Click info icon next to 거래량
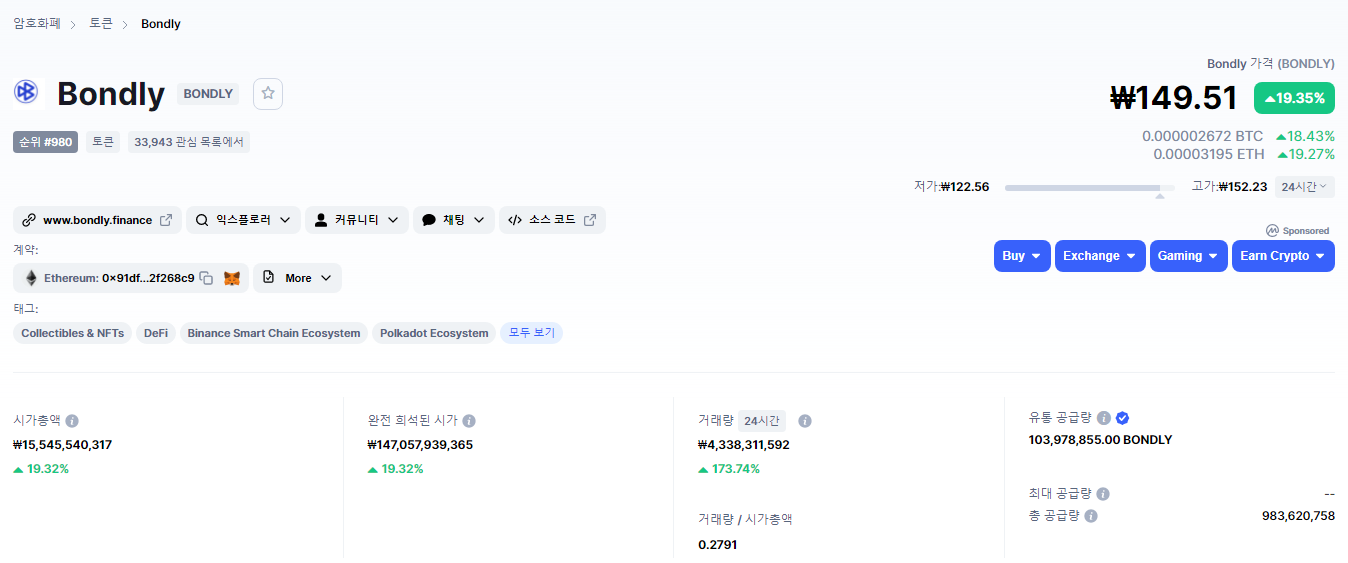 point(805,421)
